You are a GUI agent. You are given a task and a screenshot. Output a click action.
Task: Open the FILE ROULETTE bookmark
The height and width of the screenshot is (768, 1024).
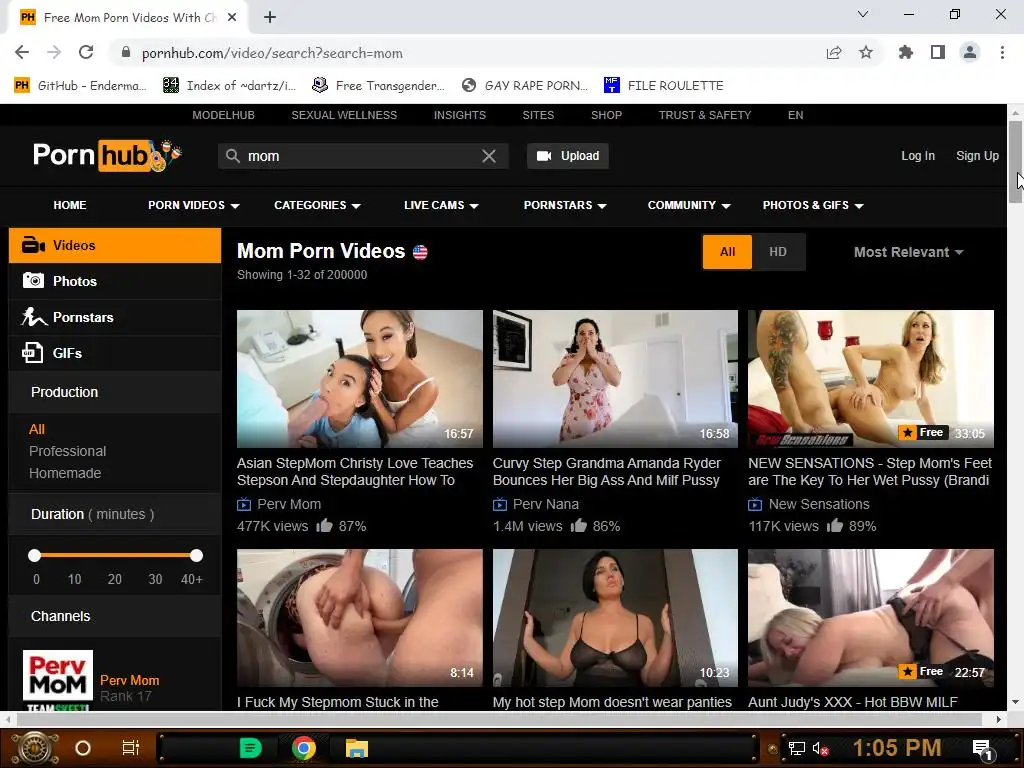(x=664, y=86)
